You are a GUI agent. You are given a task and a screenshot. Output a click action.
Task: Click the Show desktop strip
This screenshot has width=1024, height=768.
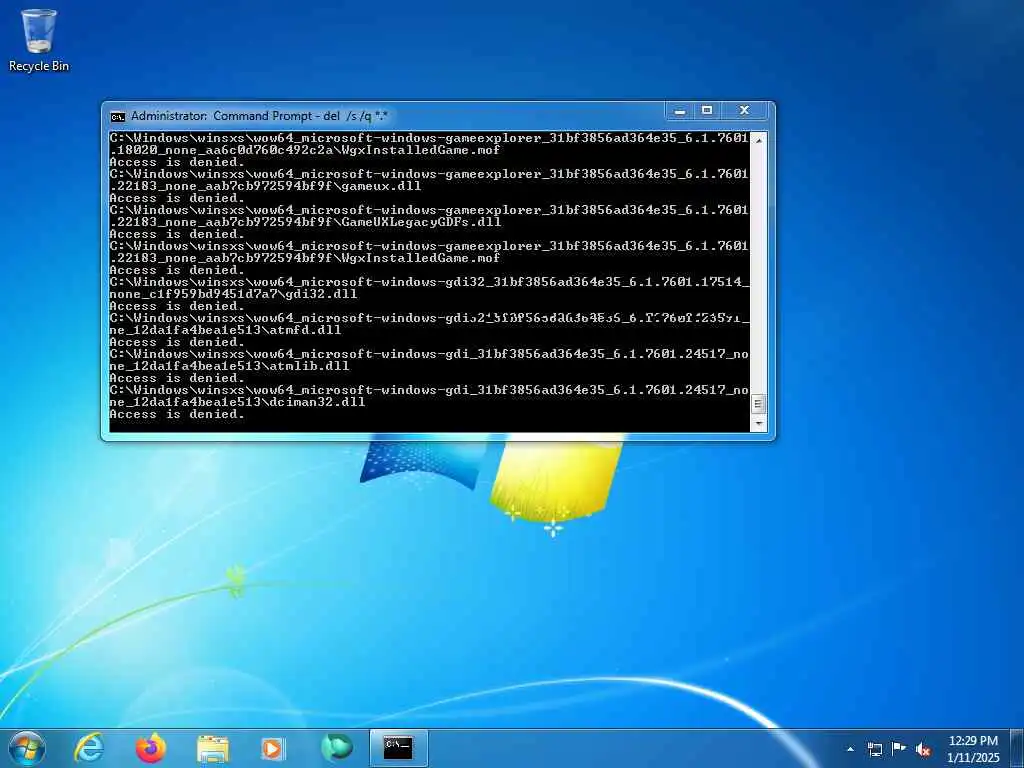point(1017,749)
